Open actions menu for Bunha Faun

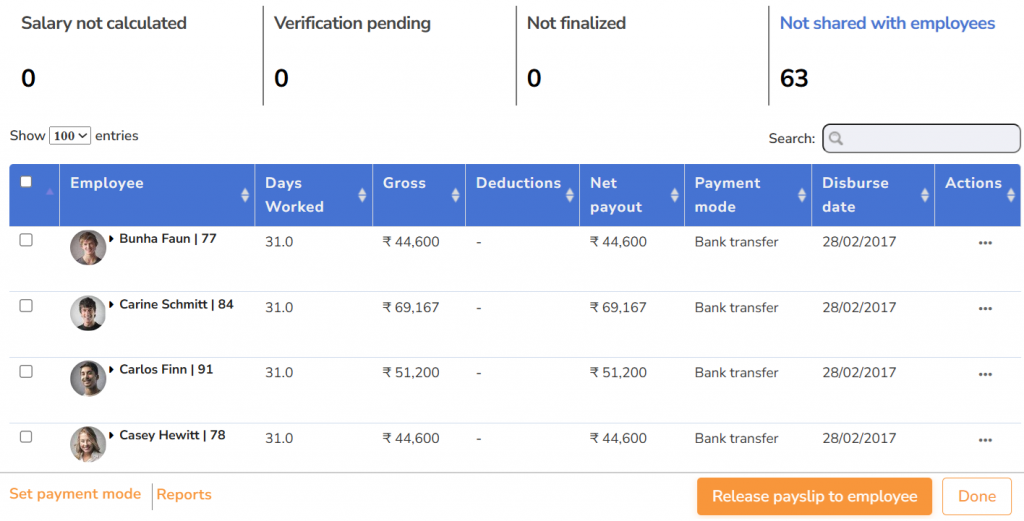(x=985, y=243)
